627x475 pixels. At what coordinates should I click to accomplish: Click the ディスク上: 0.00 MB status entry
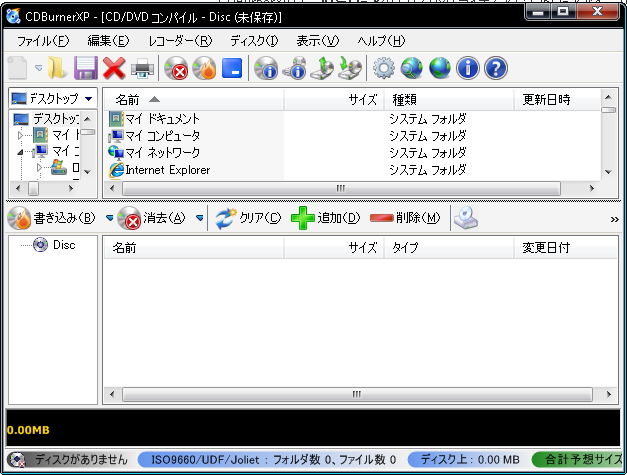coord(468,460)
